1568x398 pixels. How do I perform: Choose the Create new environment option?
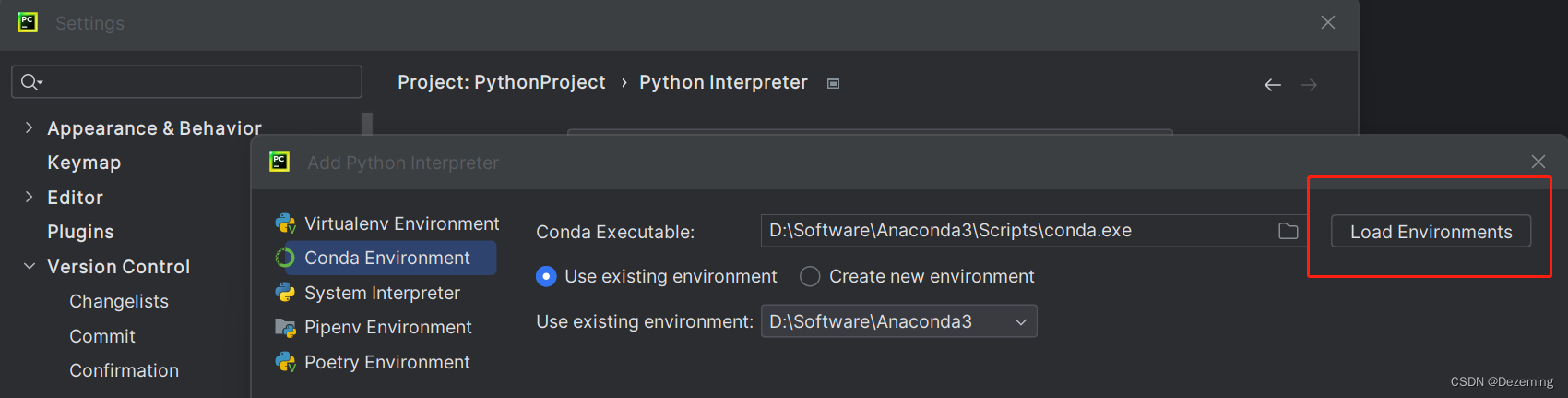coord(810,276)
